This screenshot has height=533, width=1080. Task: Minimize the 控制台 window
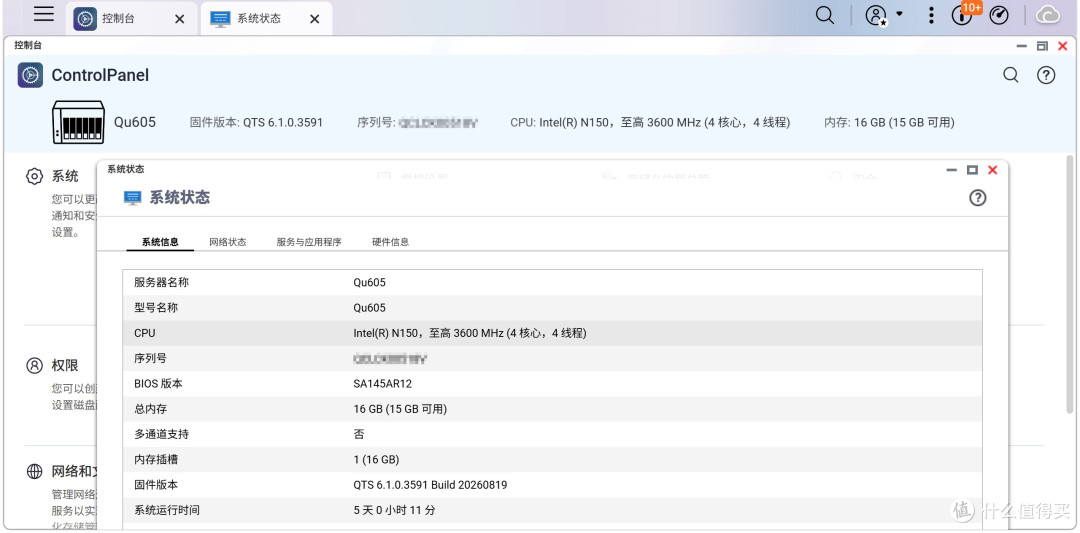[x=1022, y=46]
